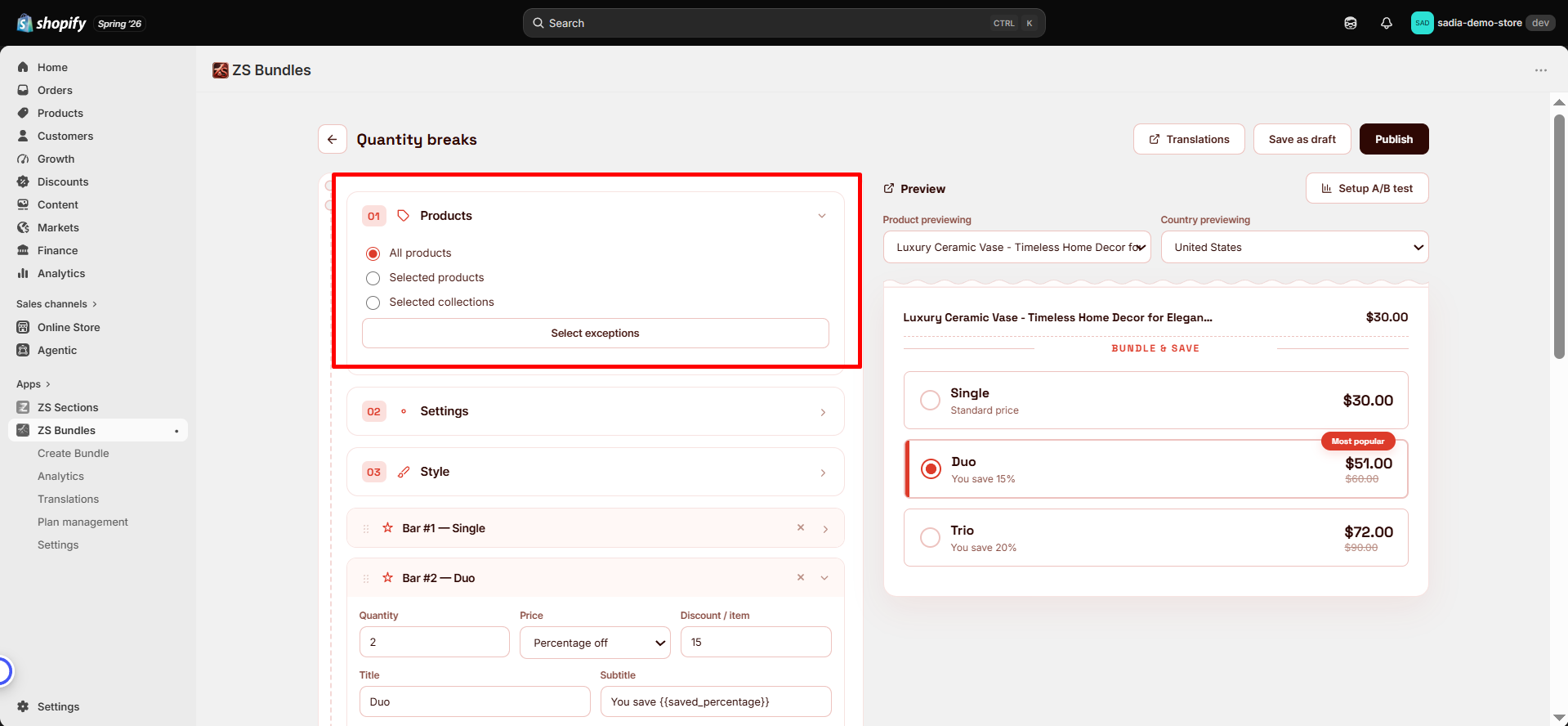Collapse Bar #2 — Duo chevron
This screenshot has width=1568, height=726.
[824, 578]
